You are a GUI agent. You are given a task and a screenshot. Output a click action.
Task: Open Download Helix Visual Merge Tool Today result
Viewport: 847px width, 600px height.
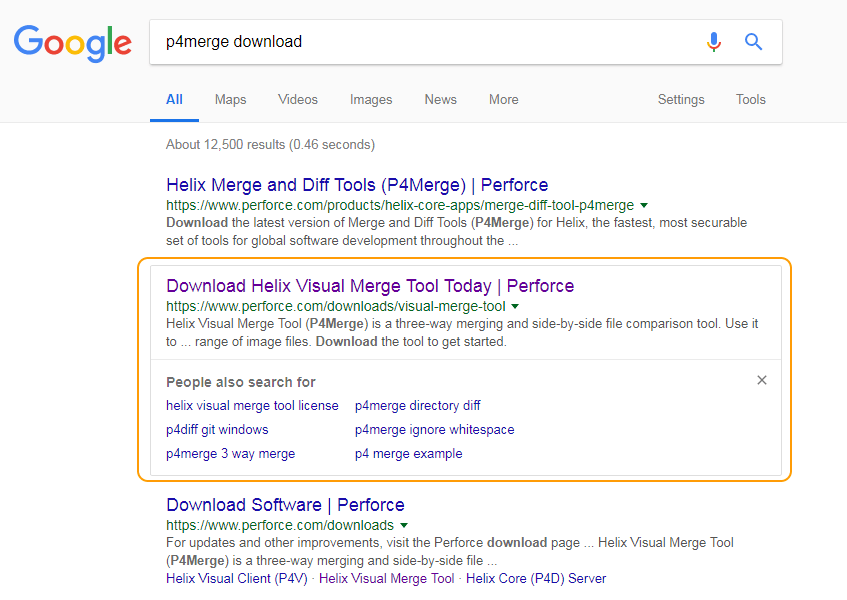click(x=370, y=286)
